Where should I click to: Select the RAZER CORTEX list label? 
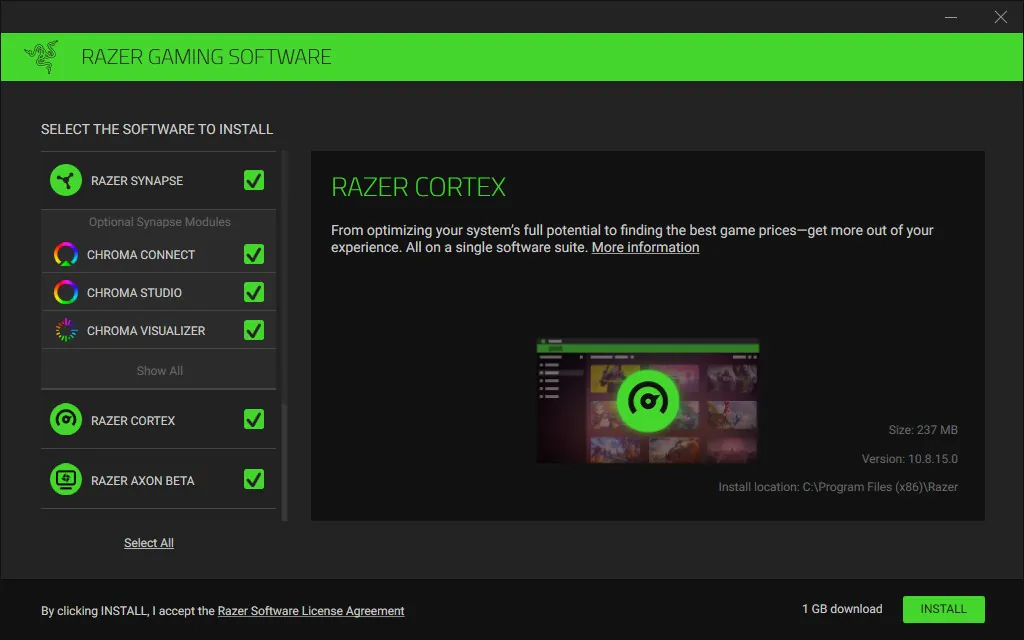click(133, 421)
